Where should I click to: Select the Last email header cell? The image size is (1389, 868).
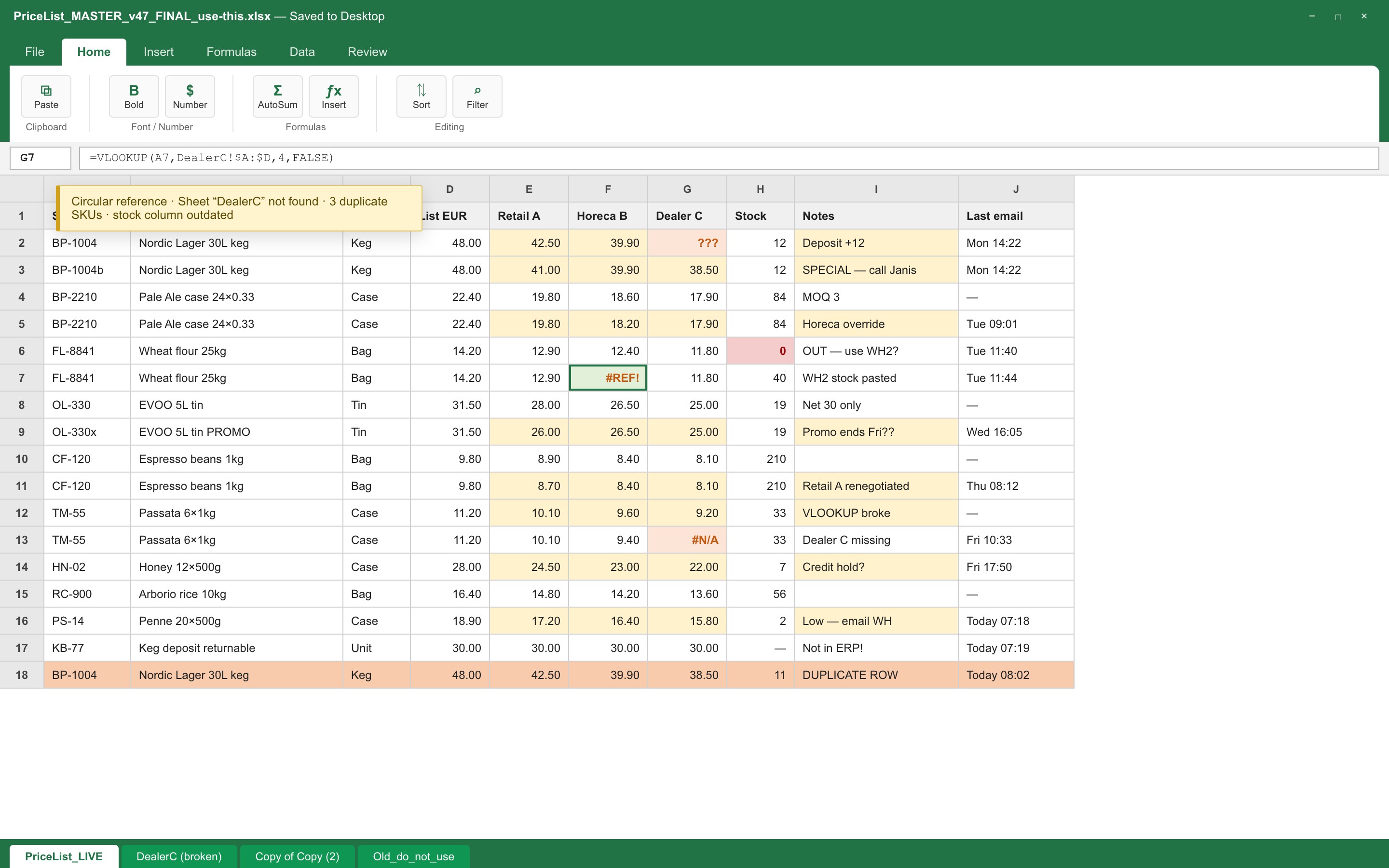click(x=1016, y=216)
